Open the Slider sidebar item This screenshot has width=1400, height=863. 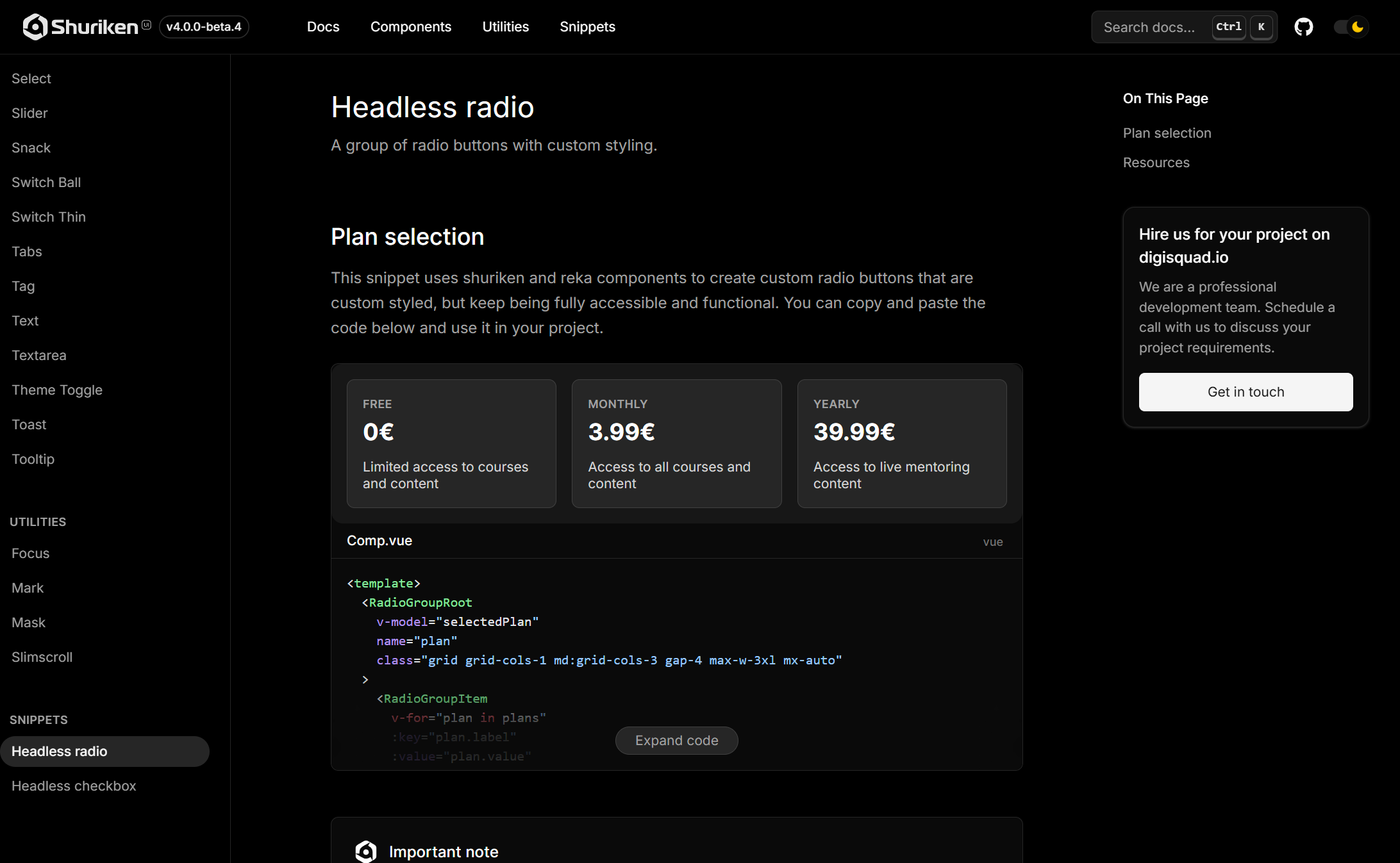(29, 113)
